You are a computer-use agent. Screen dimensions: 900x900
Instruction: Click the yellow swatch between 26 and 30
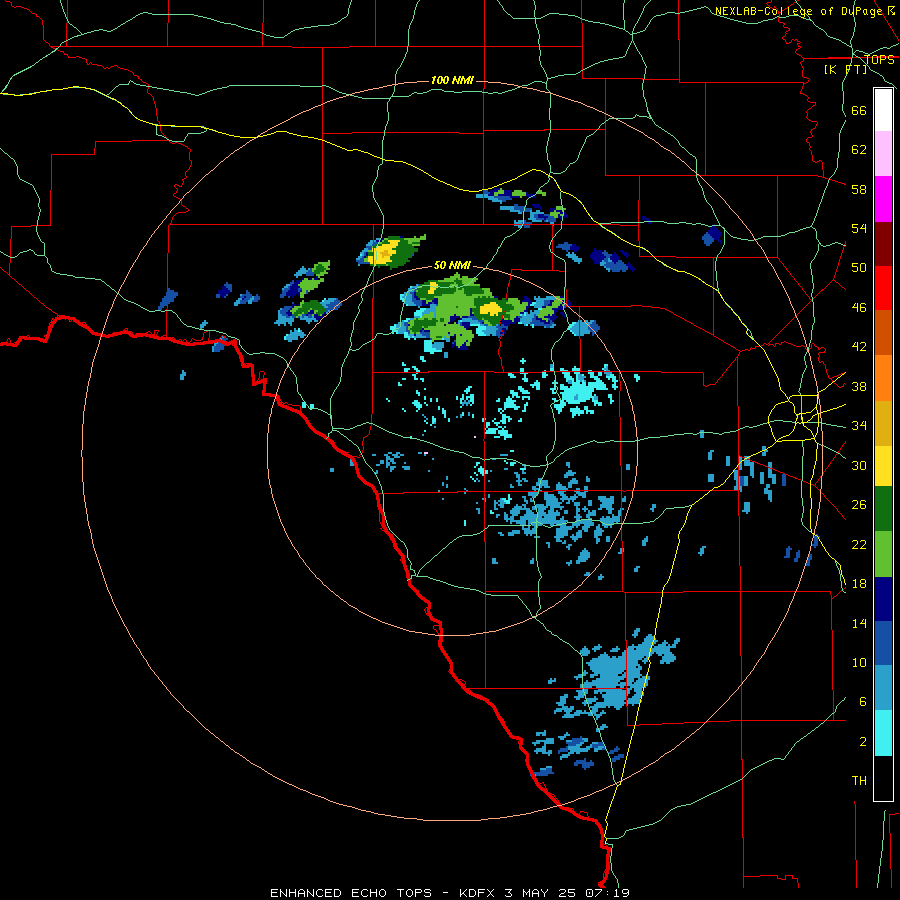tap(883, 466)
